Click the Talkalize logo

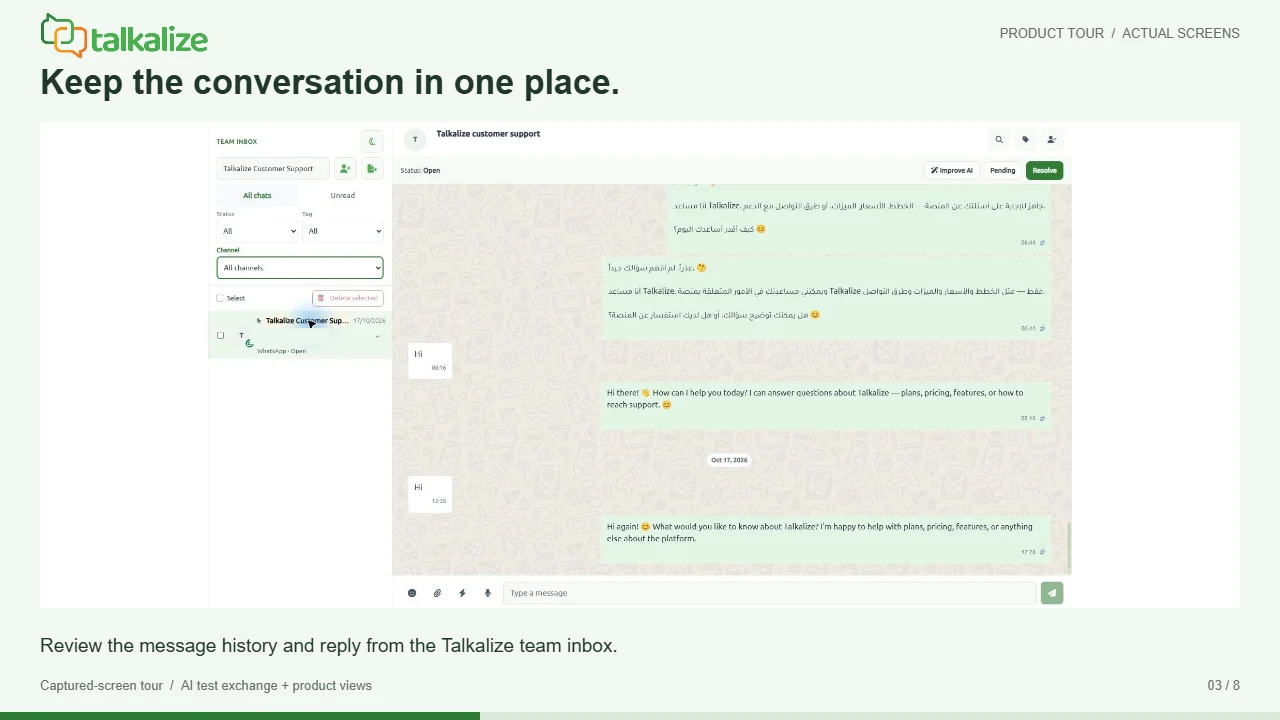coord(124,36)
